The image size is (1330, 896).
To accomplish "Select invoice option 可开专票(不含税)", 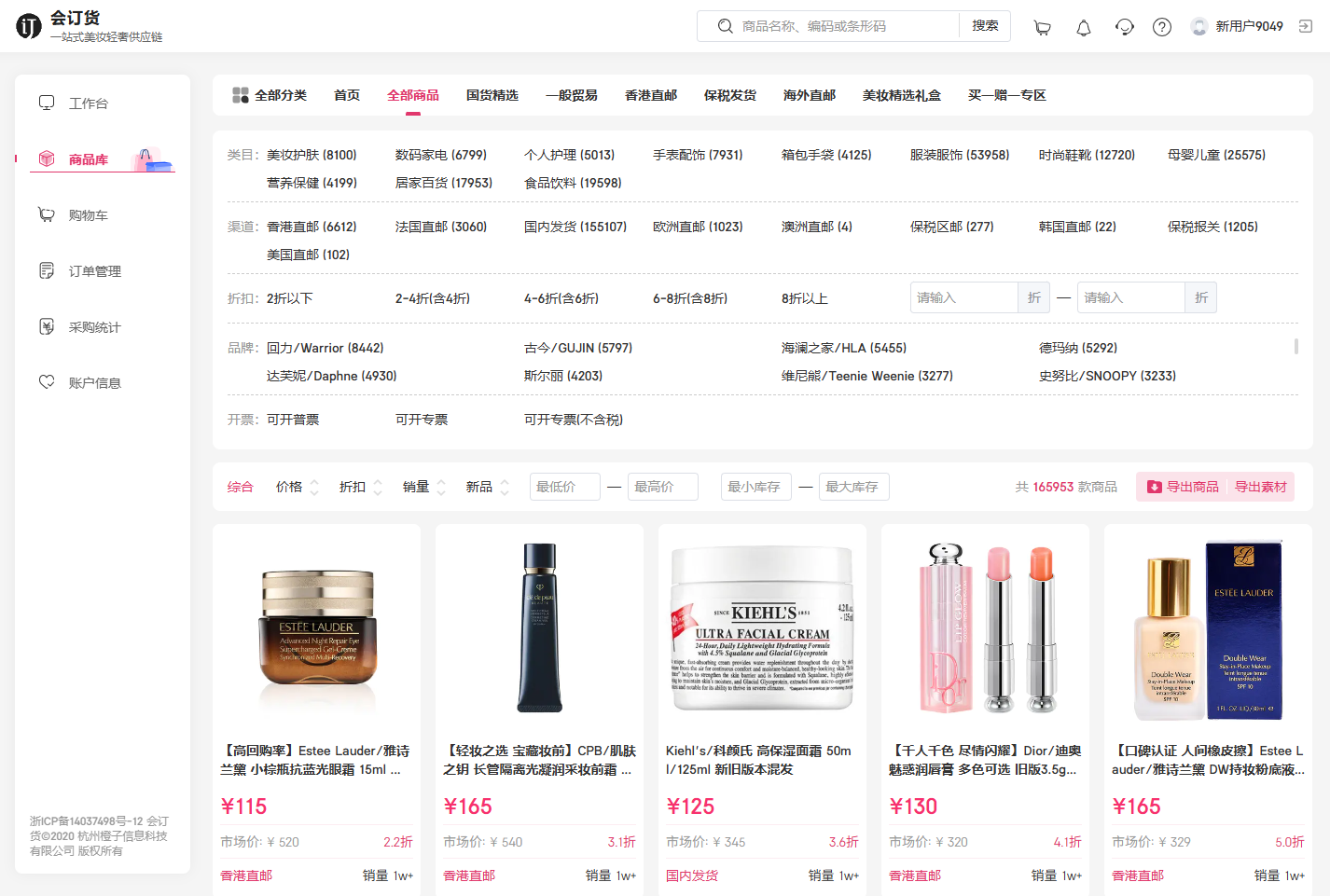I will 574,420.
